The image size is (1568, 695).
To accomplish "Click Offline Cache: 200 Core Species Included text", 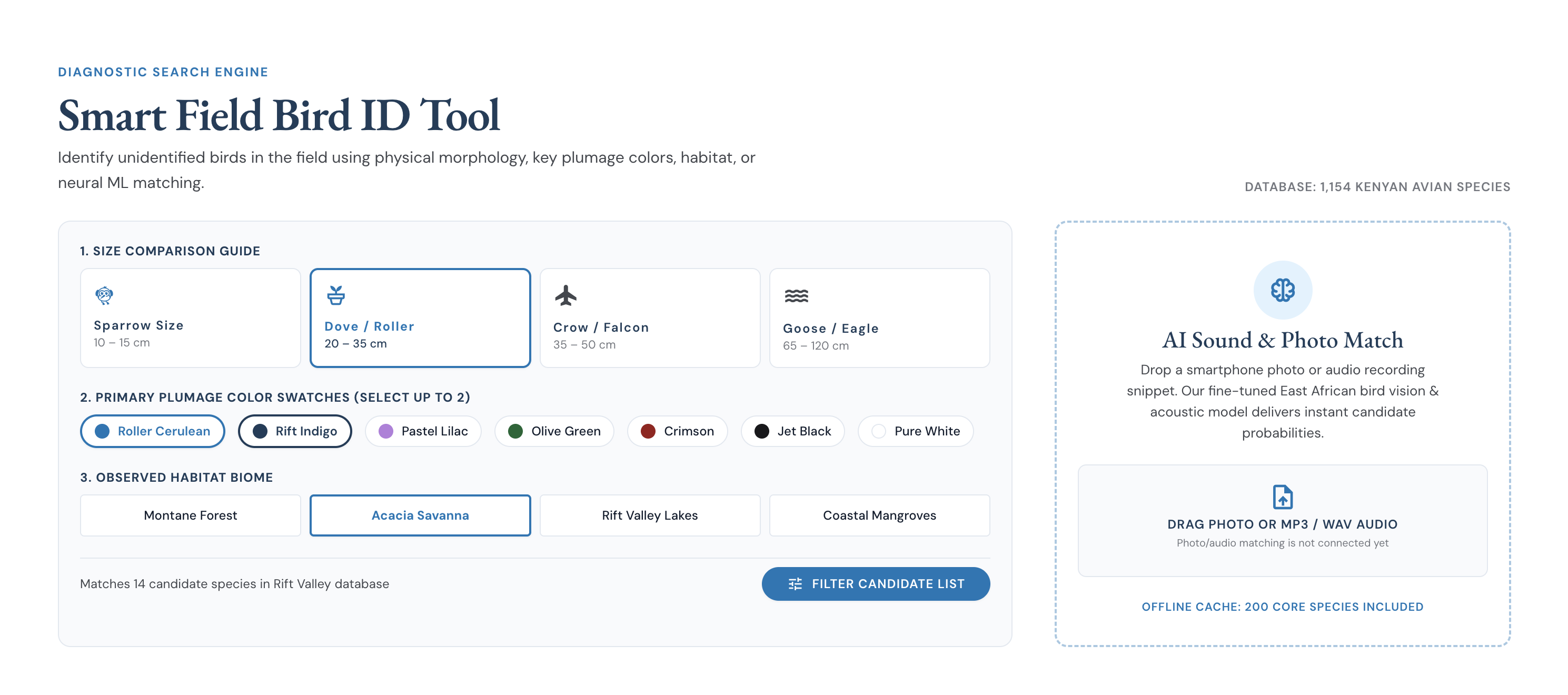I will [x=1282, y=607].
